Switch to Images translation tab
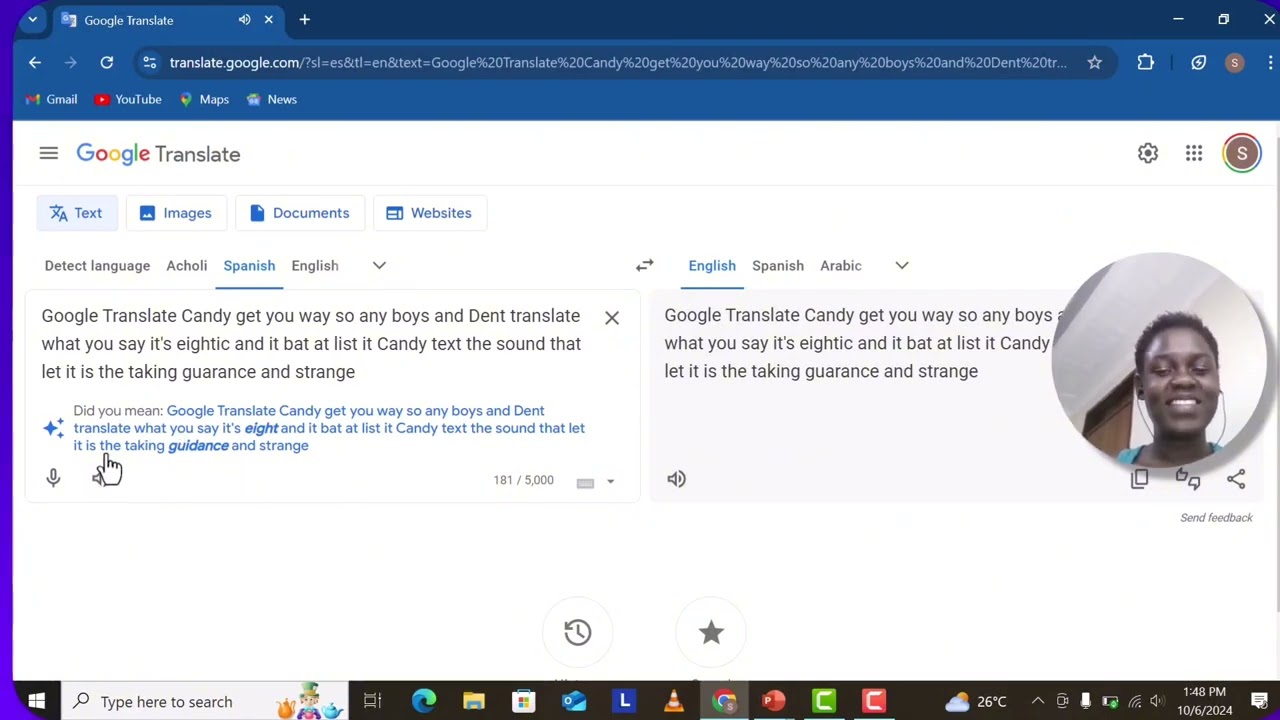This screenshot has width=1280, height=720. [x=176, y=213]
